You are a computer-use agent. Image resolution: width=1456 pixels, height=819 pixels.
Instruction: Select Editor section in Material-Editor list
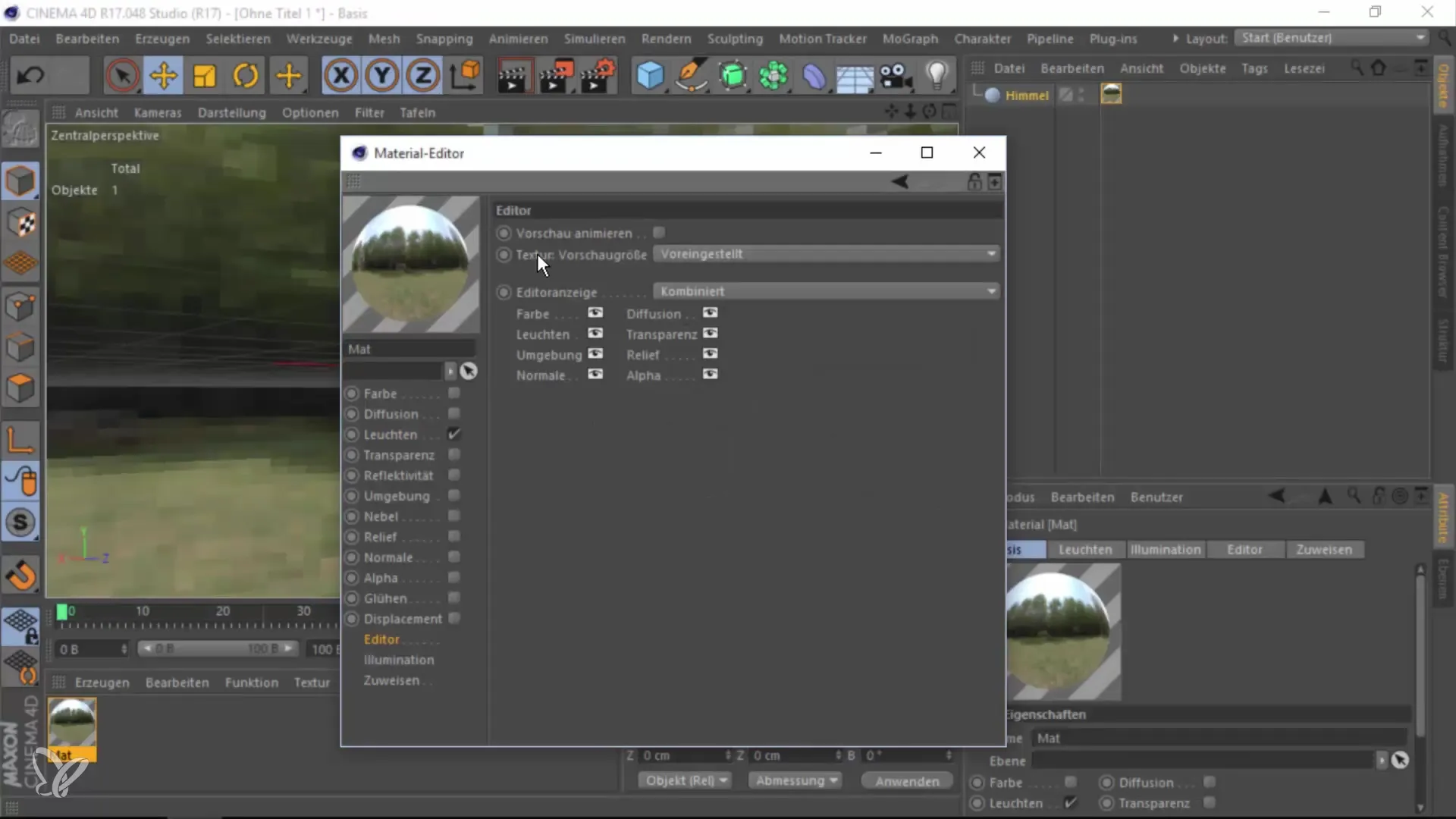coord(381,639)
